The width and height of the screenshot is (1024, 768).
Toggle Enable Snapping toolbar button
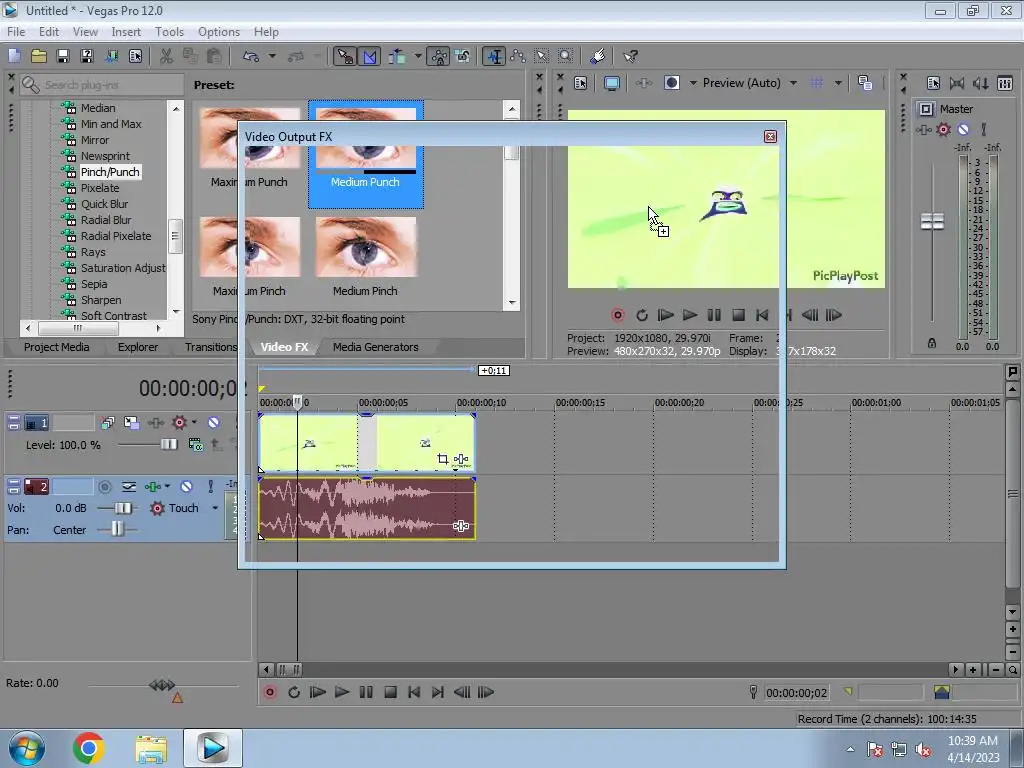344,56
